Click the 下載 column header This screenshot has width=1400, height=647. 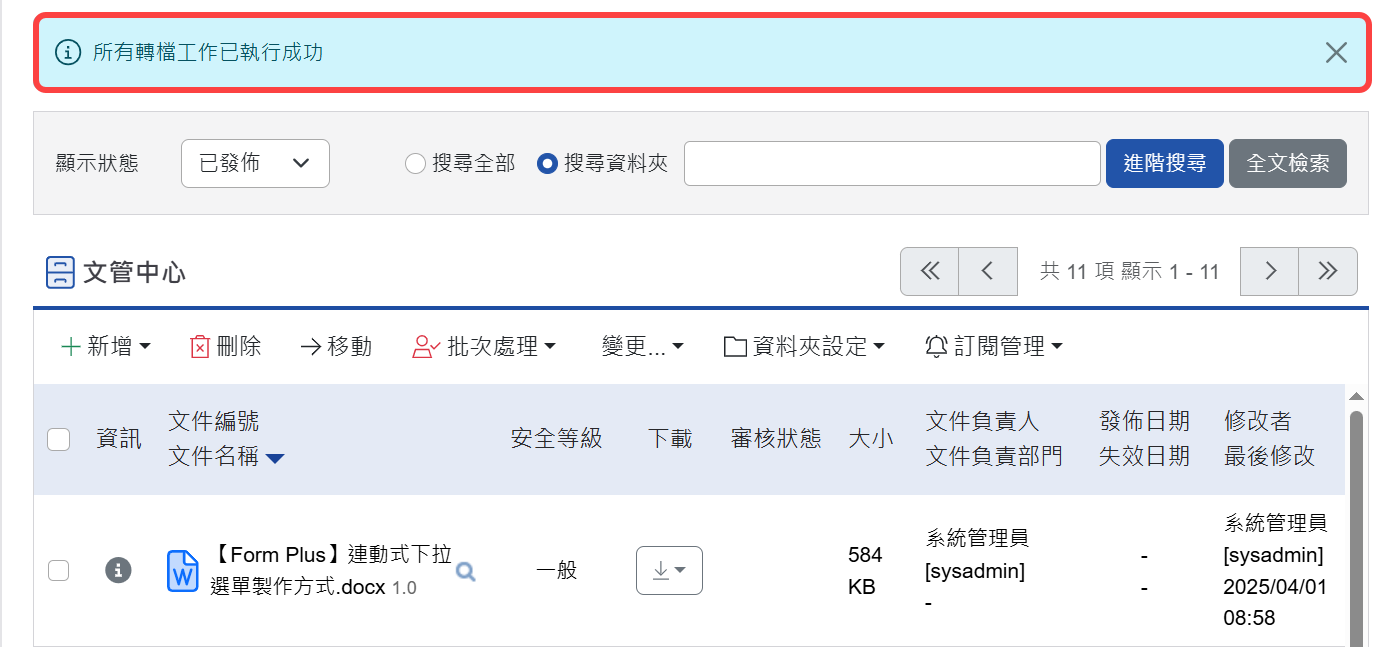click(670, 439)
